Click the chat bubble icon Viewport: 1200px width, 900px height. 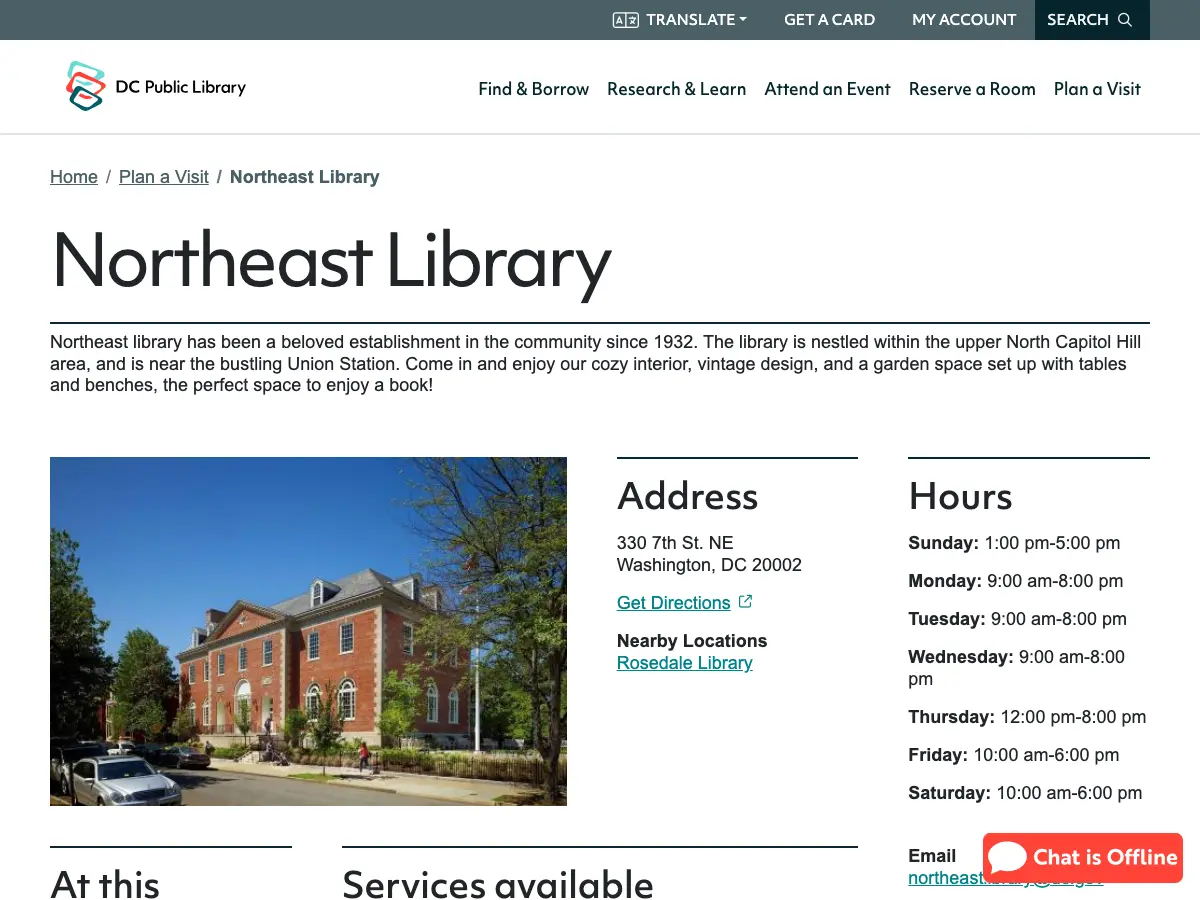tap(1008, 857)
